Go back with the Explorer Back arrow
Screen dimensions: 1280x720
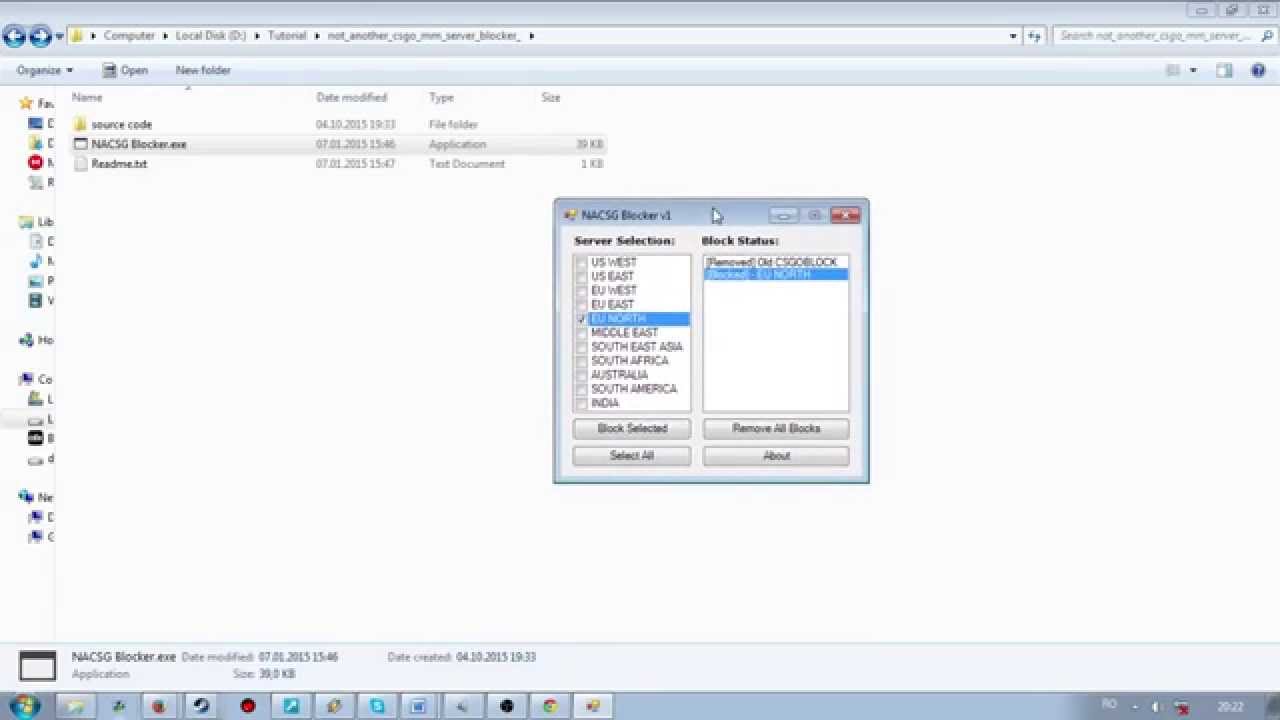14,37
